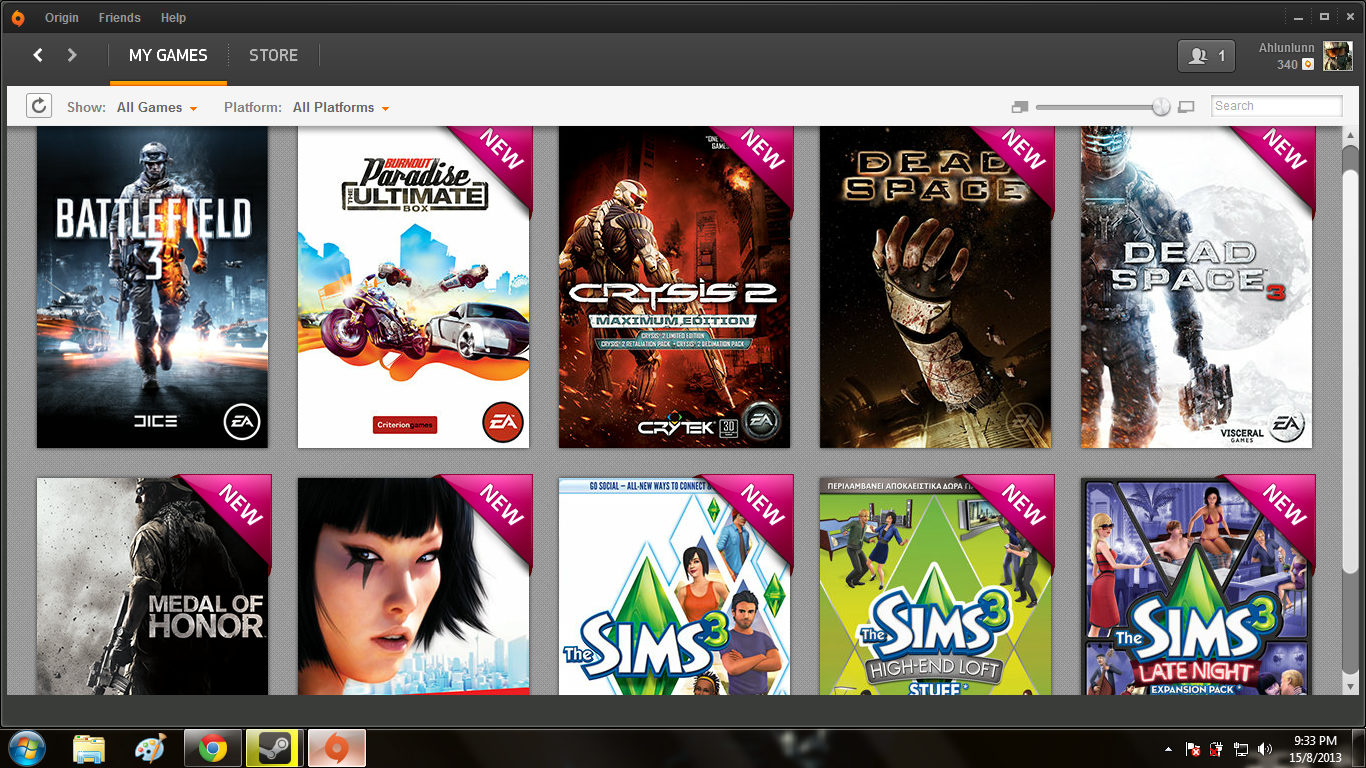Image resolution: width=1366 pixels, height=768 pixels.
Task: Open the Show All Games dropdown
Action: coord(157,107)
